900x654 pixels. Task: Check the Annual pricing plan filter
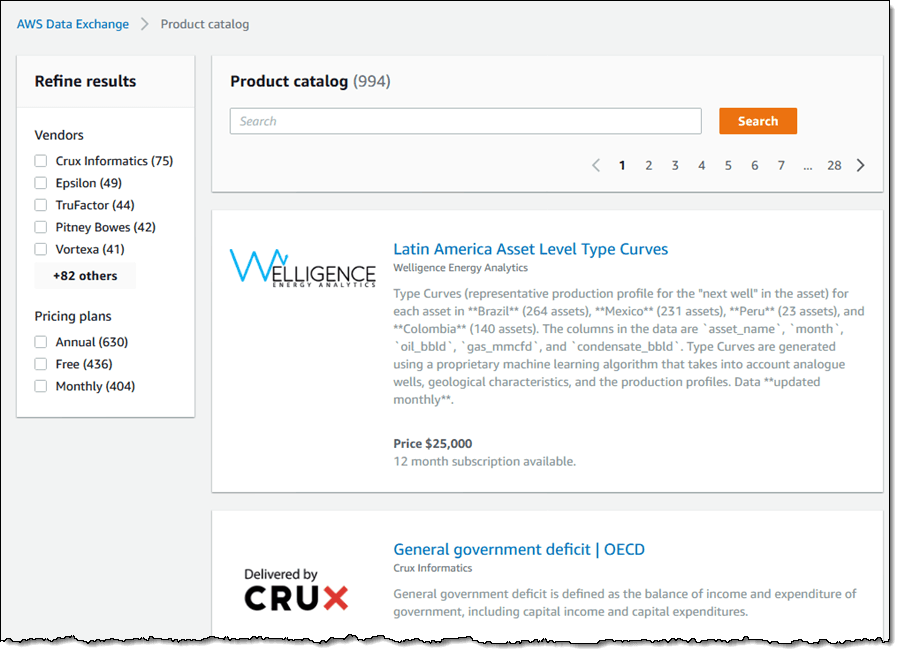coord(41,342)
